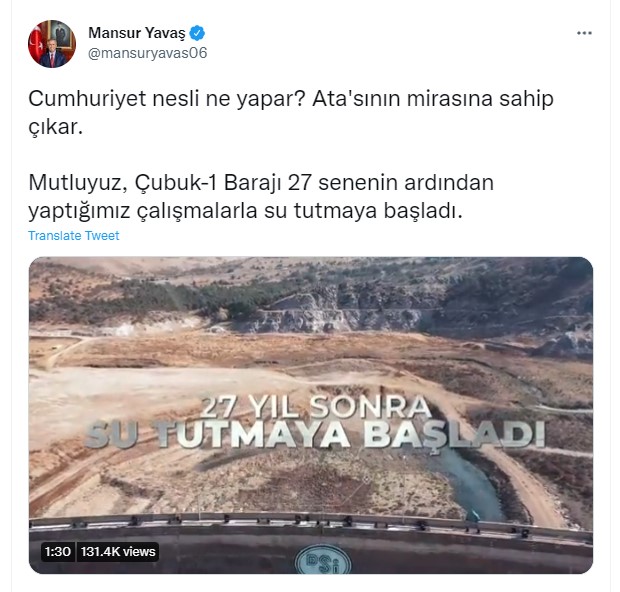Play the dam video thumbnail

311,415
